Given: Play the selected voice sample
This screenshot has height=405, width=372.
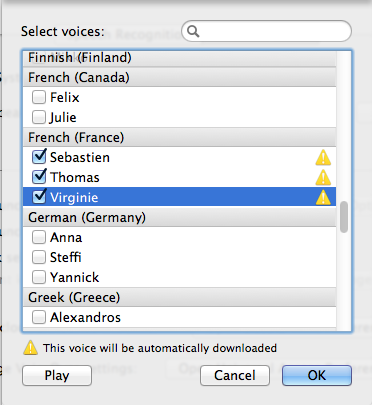Looking at the screenshot, I should pyautogui.click(x=57, y=375).
